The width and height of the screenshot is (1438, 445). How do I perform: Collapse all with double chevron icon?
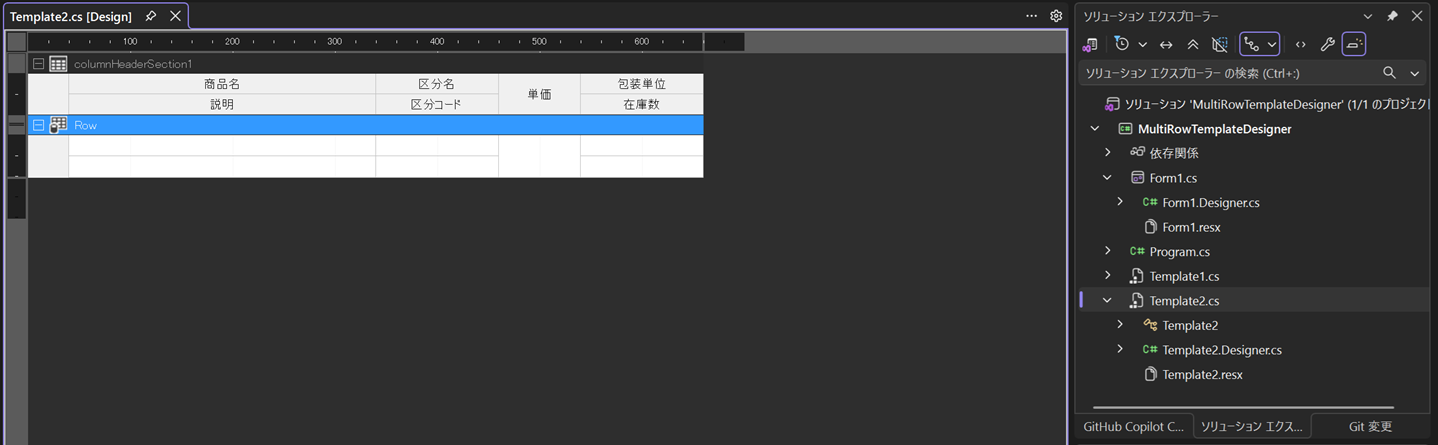click(1193, 44)
